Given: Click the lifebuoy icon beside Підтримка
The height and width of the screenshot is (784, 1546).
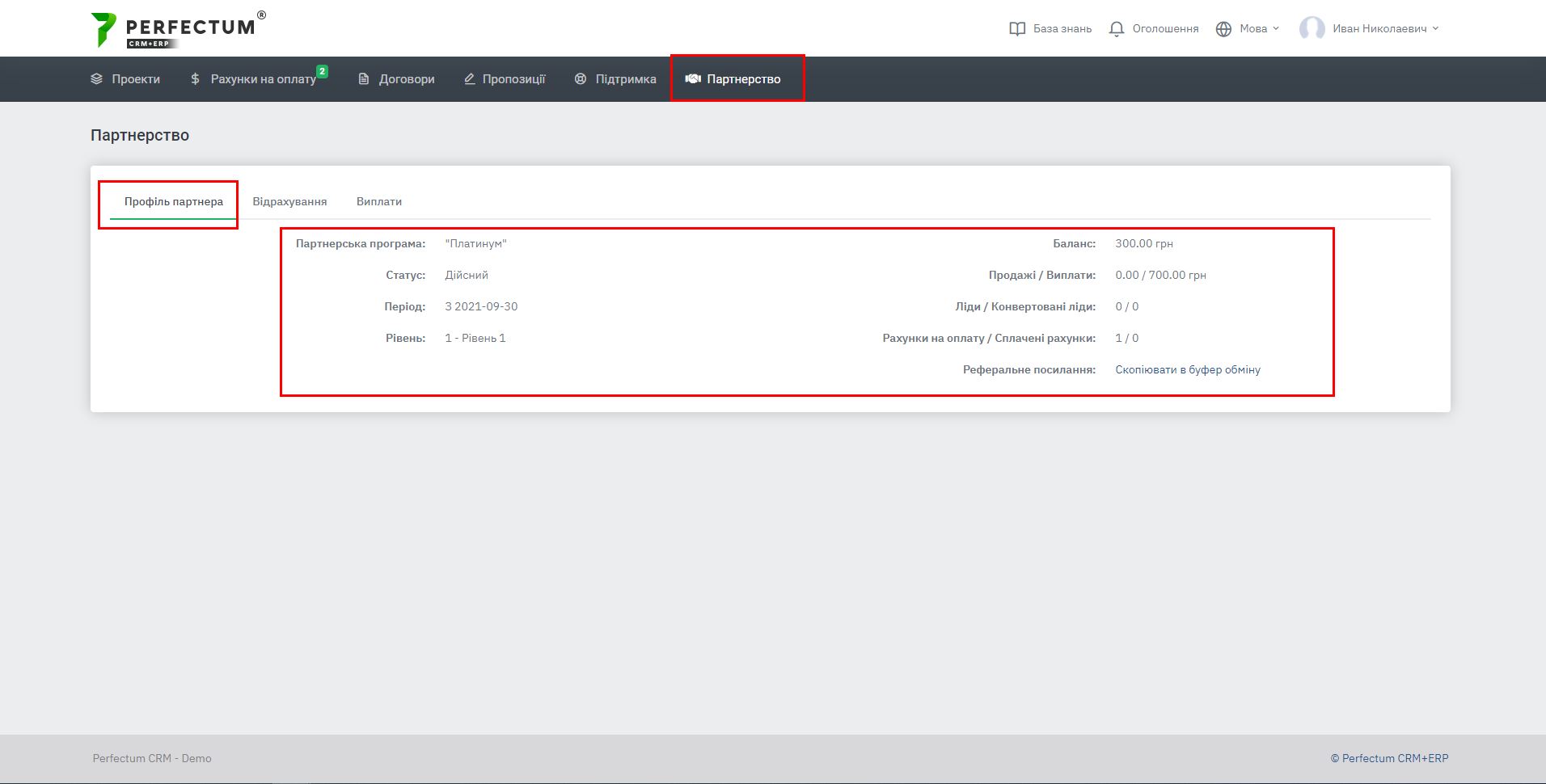Looking at the screenshot, I should tap(581, 79).
